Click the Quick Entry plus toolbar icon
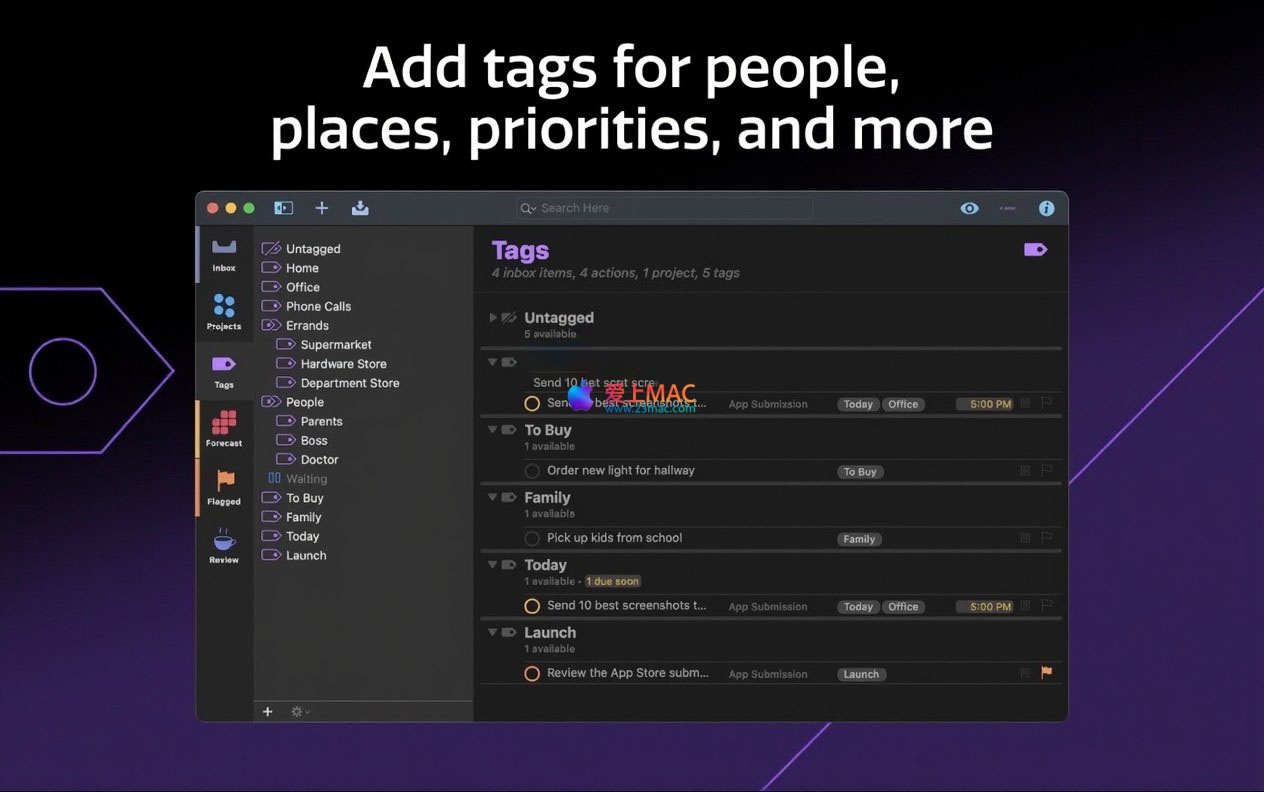Viewport: 1264px width, 792px height. pyautogui.click(x=321, y=208)
